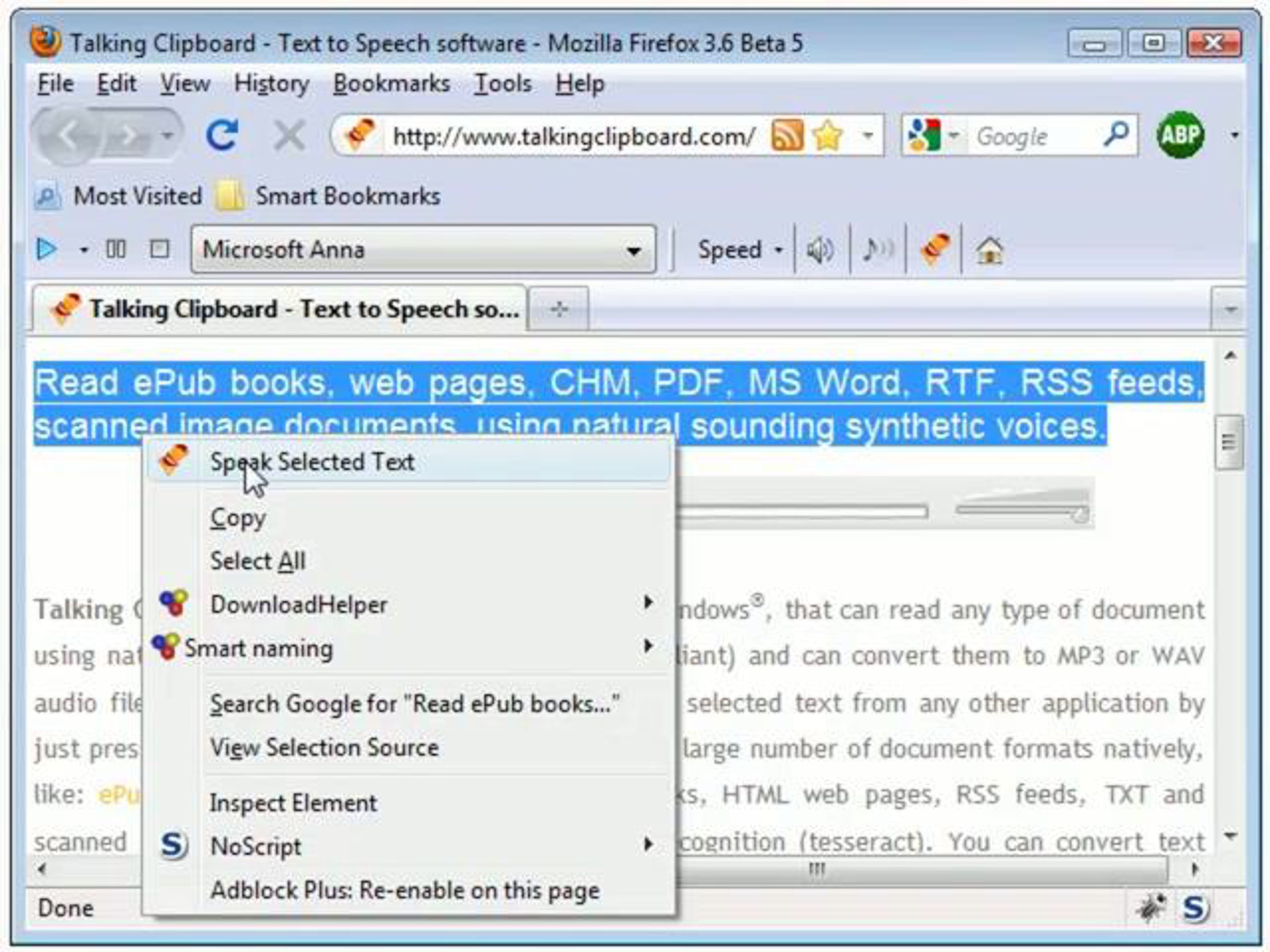Expand the DownloadHelper submenu

click(x=409, y=604)
